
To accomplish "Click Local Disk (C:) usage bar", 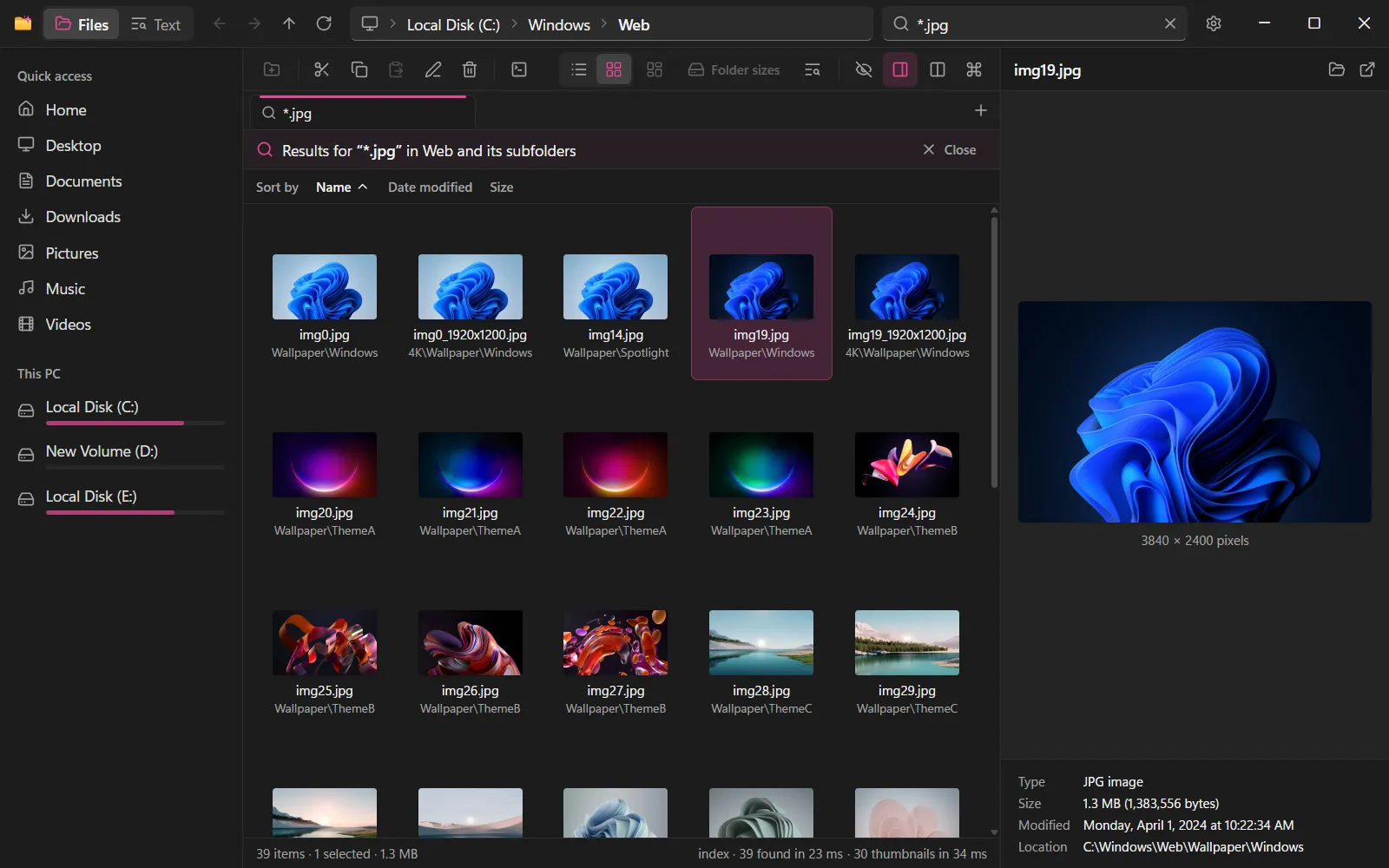I will click(135, 424).
